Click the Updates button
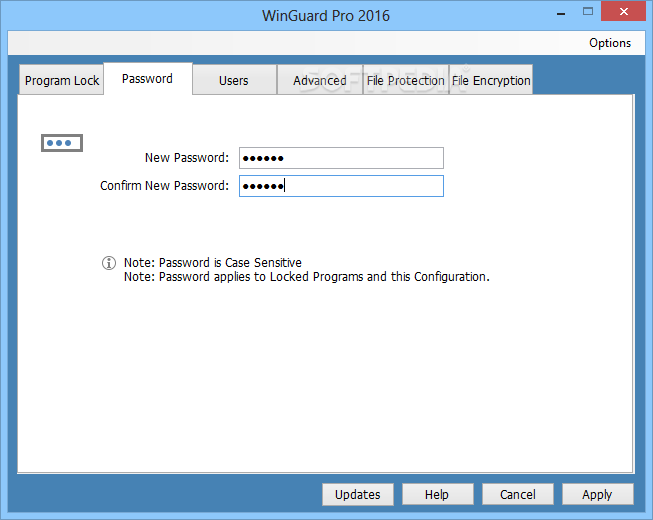Screen dimensions: 653x520 click(358, 494)
